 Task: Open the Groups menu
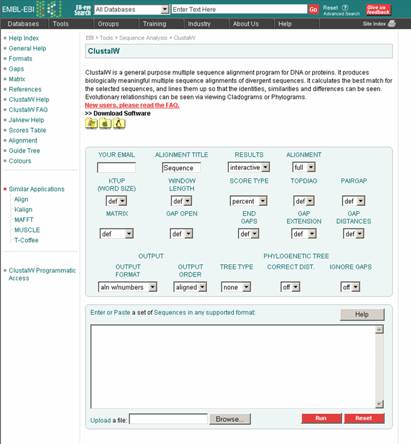click(108, 24)
